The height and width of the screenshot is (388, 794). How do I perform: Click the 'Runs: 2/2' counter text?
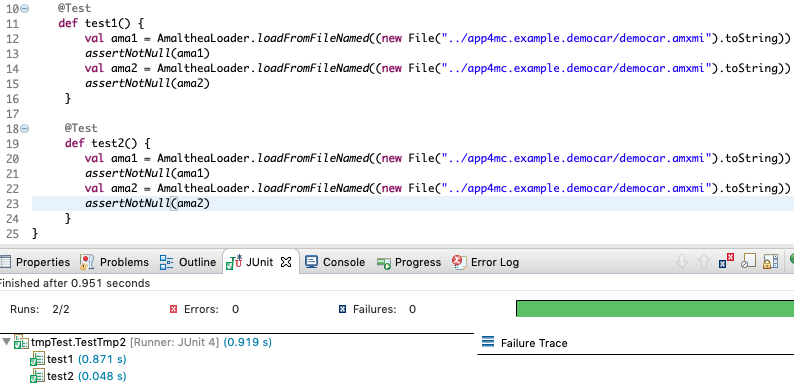(40, 309)
